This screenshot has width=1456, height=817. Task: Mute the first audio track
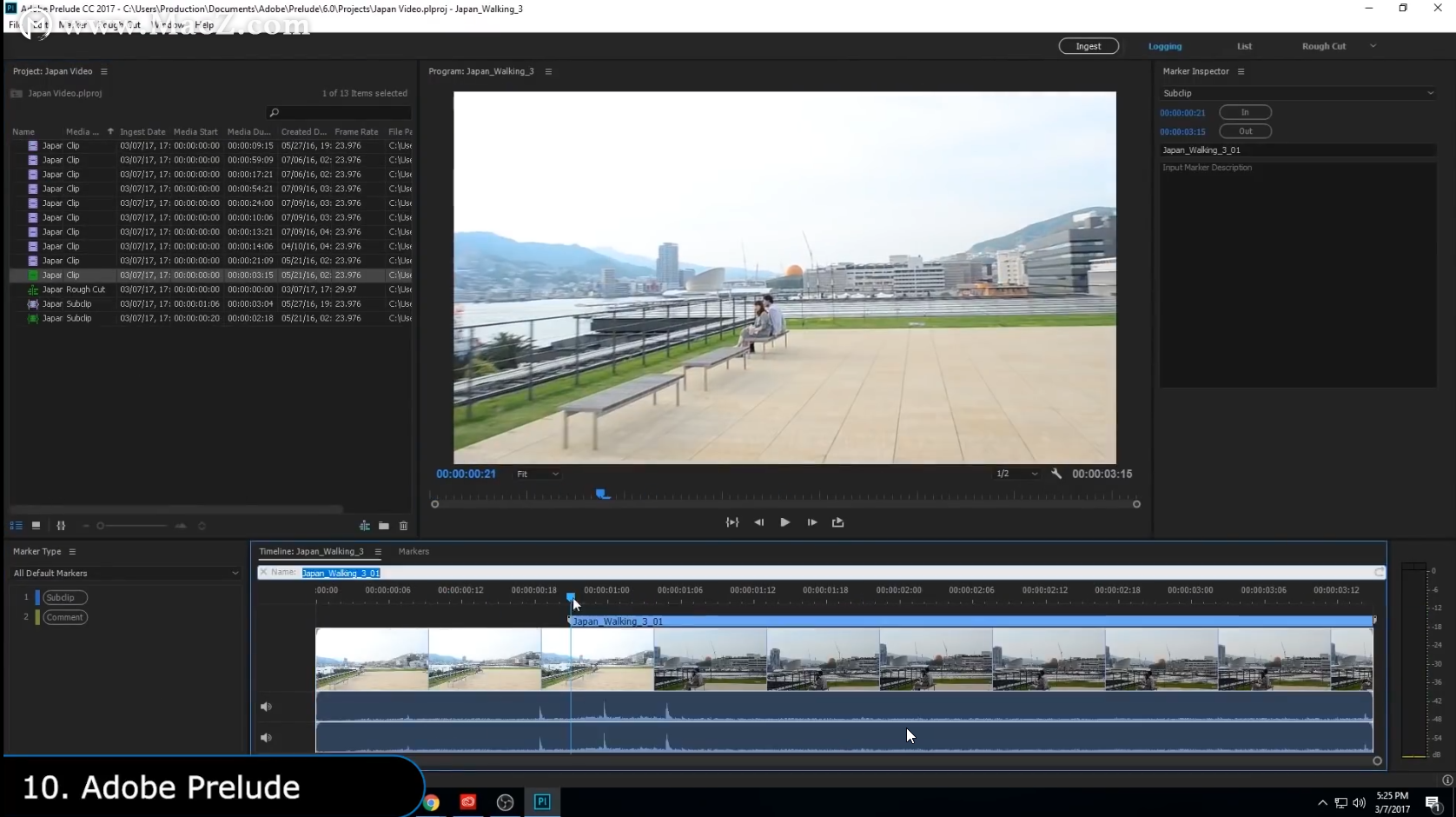pos(266,707)
